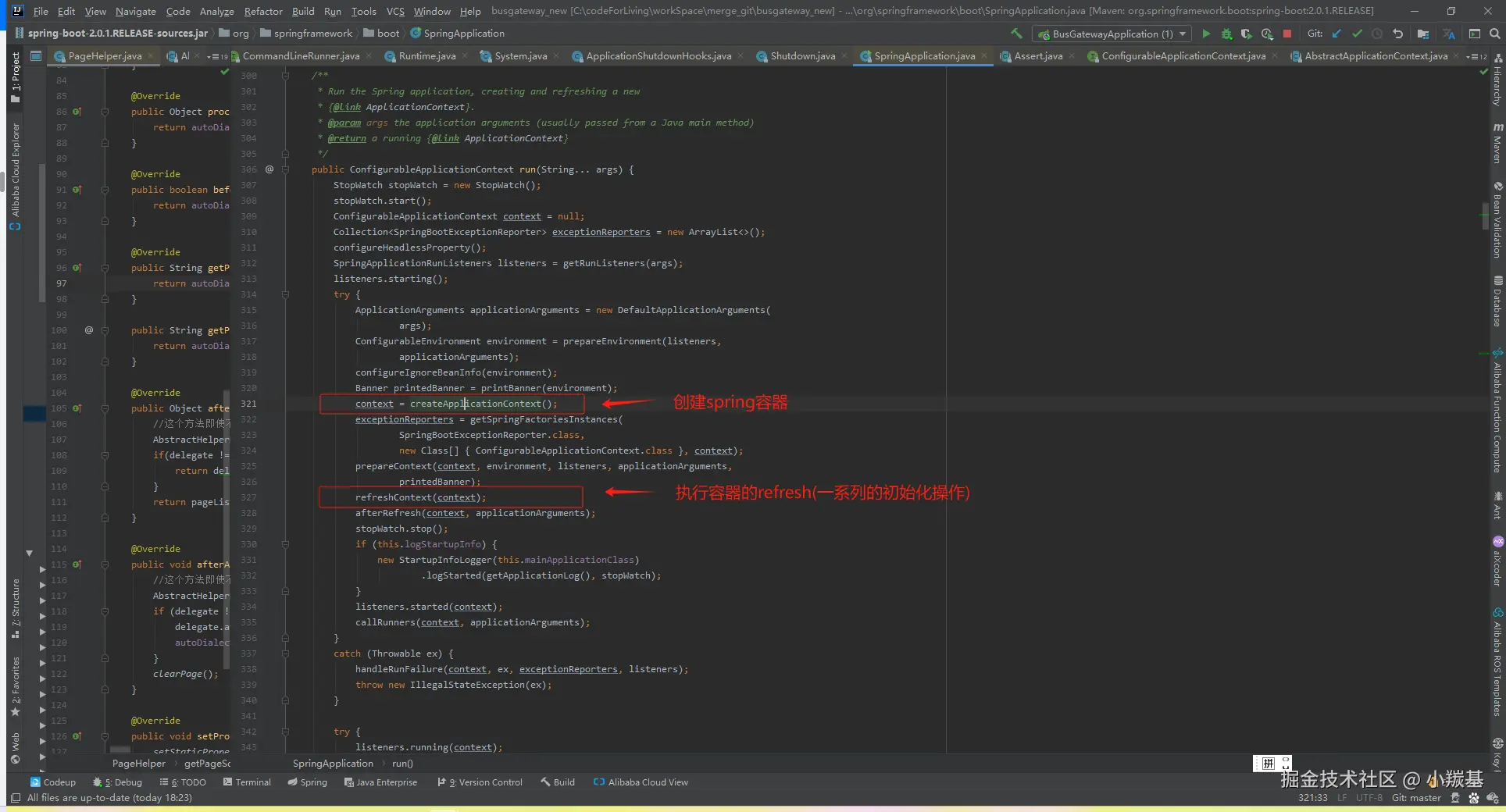This screenshot has width=1506, height=812.
Task: Open the Terminal tool window
Action: [x=247, y=782]
